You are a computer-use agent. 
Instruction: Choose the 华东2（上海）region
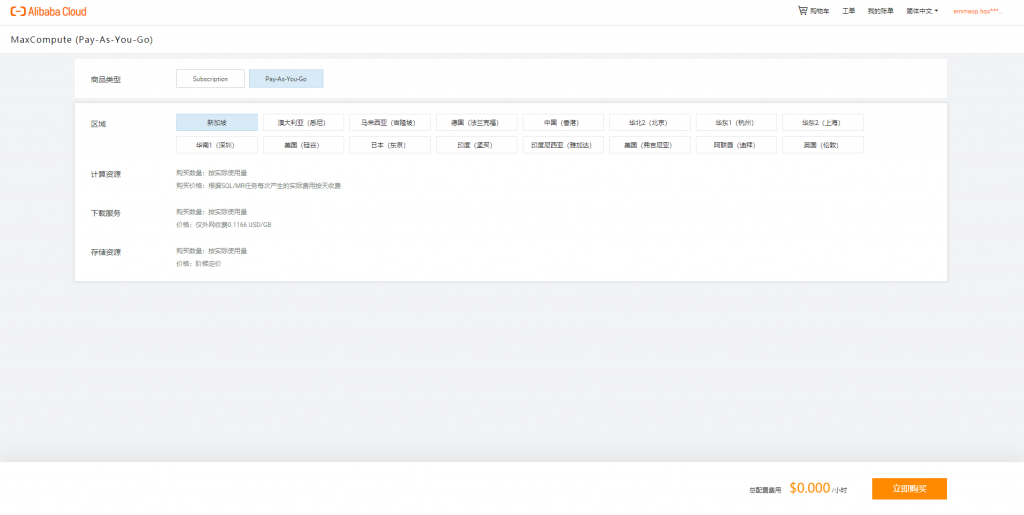[823, 122]
